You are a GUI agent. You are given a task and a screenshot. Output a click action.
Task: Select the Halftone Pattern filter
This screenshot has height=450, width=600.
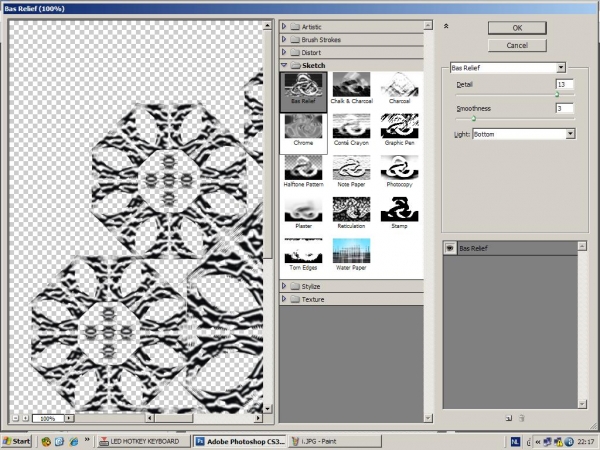tap(303, 171)
